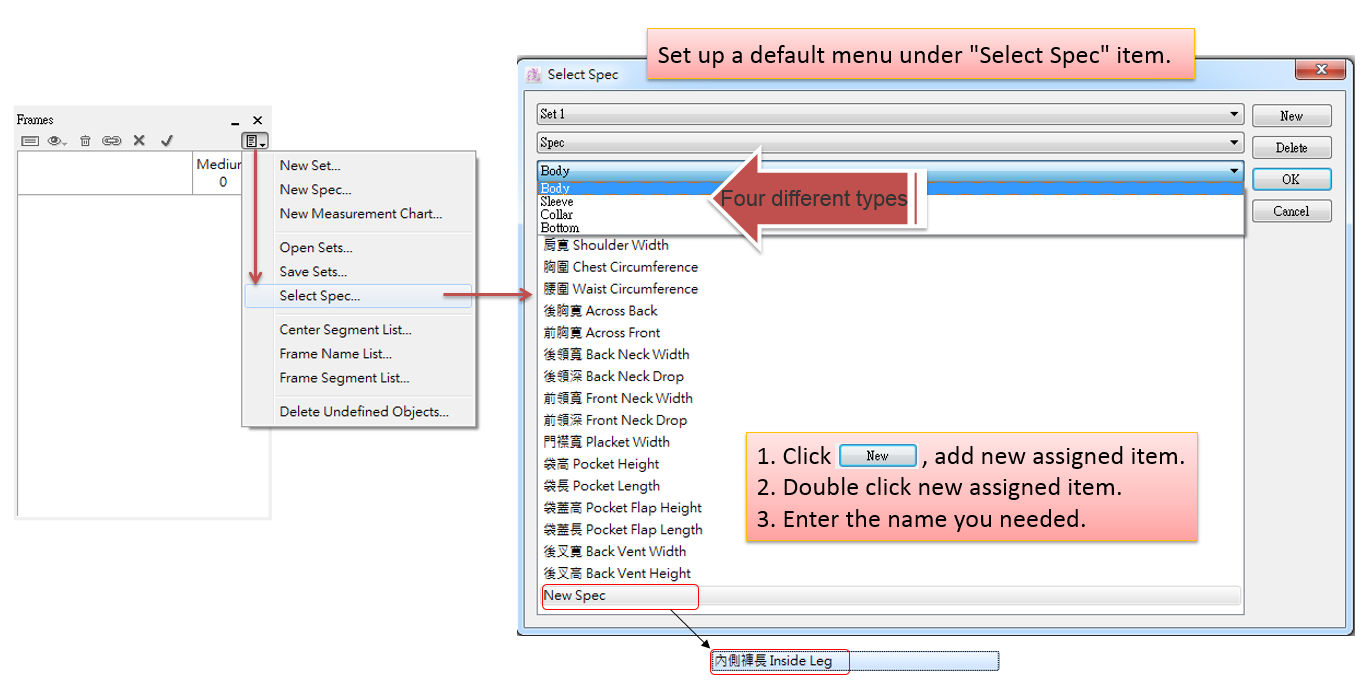Viewport: 1366px width, 682px height.
Task: Click the trash can delete icon
Action: (x=86, y=141)
